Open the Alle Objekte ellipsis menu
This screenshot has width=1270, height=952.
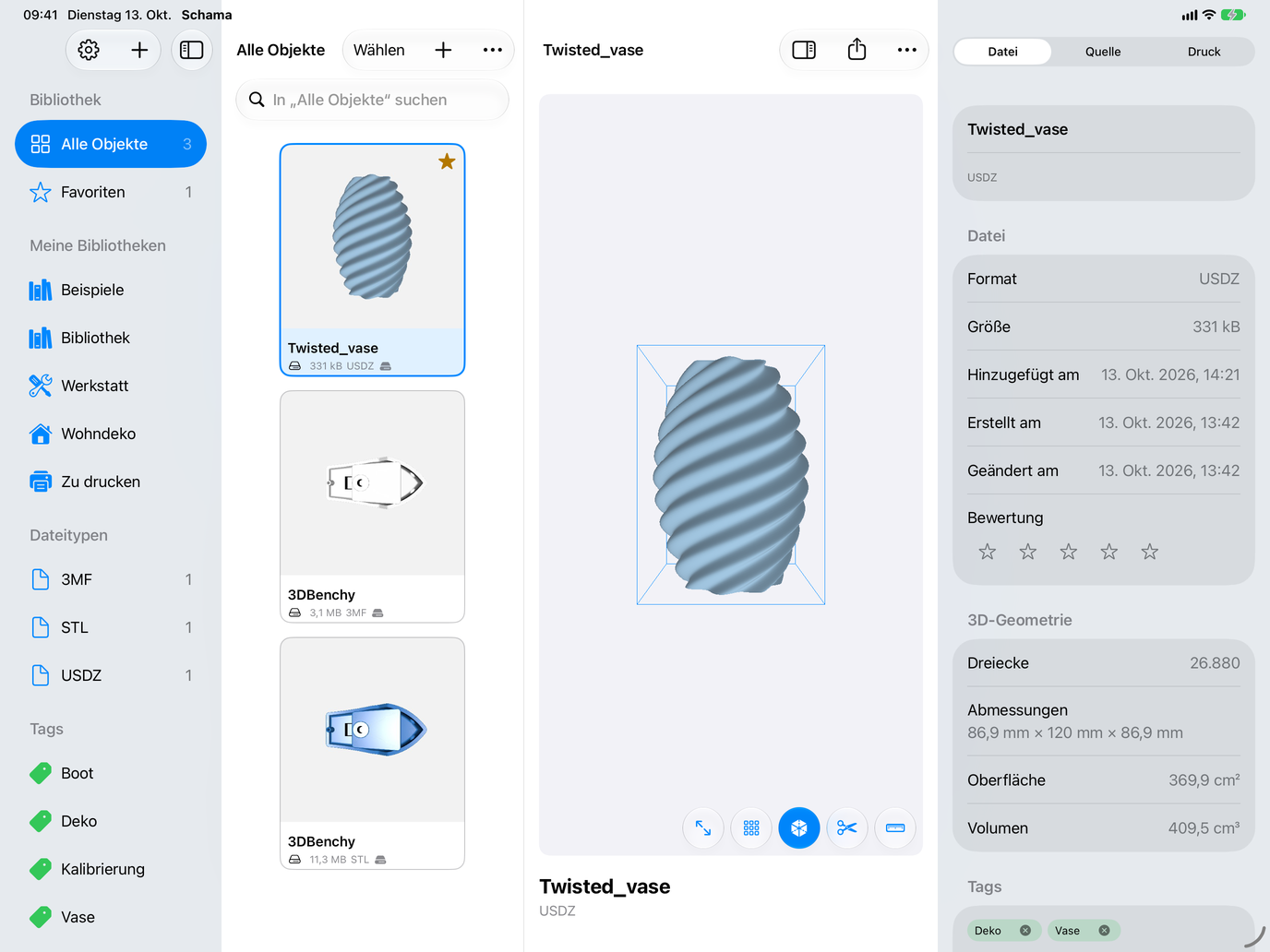click(x=493, y=50)
